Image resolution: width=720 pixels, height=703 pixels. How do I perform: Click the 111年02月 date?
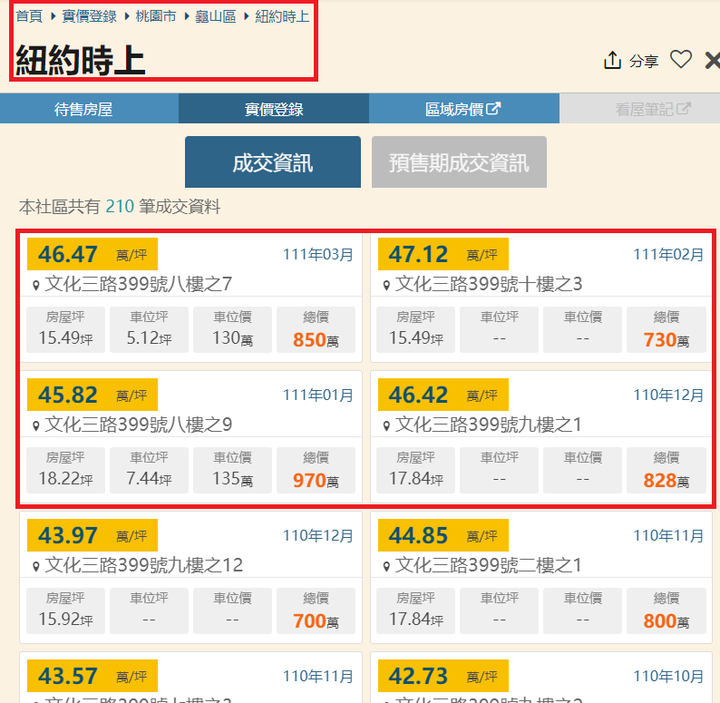tap(668, 254)
